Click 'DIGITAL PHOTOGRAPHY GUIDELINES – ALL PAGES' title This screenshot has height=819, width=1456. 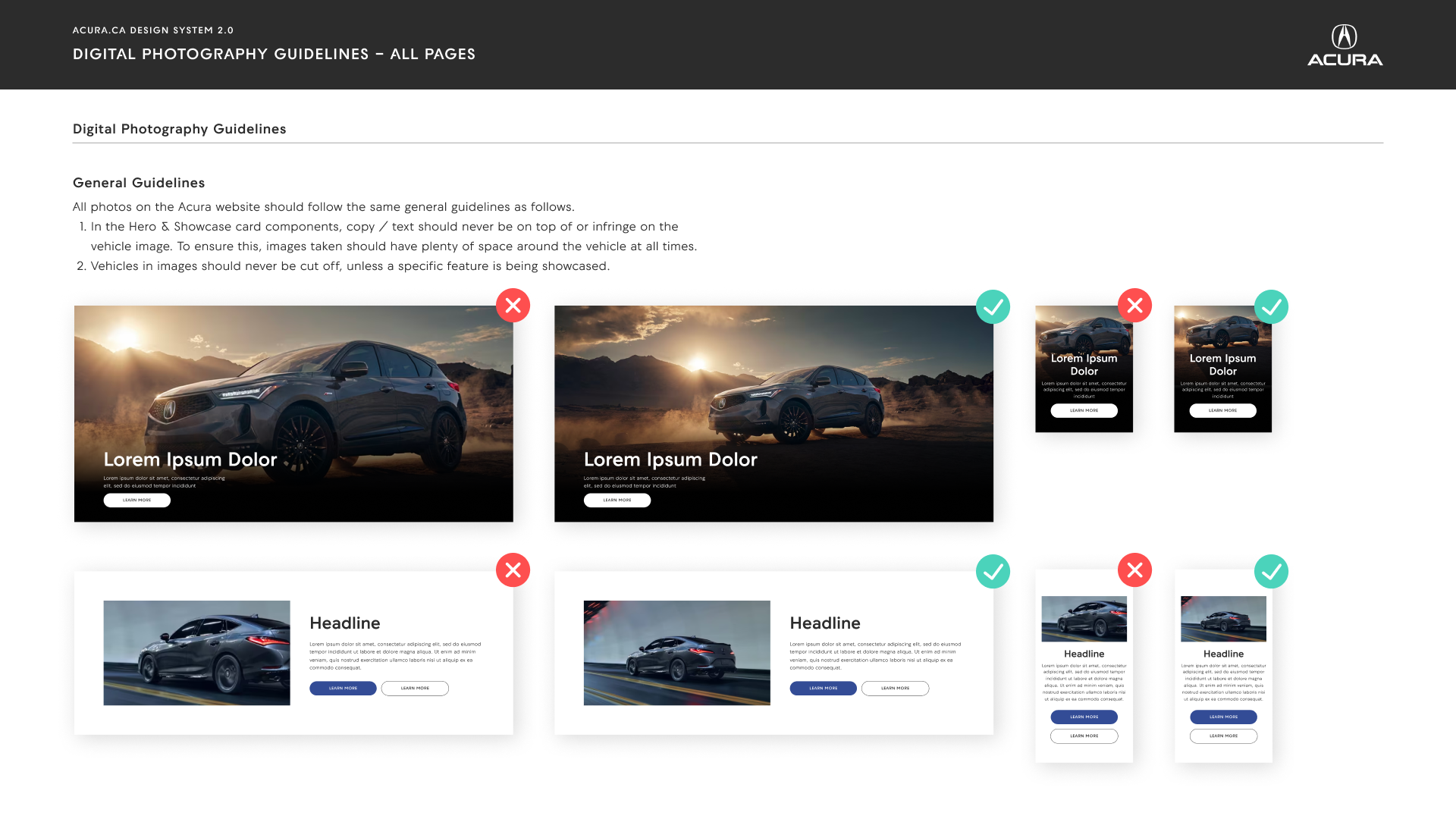[274, 54]
